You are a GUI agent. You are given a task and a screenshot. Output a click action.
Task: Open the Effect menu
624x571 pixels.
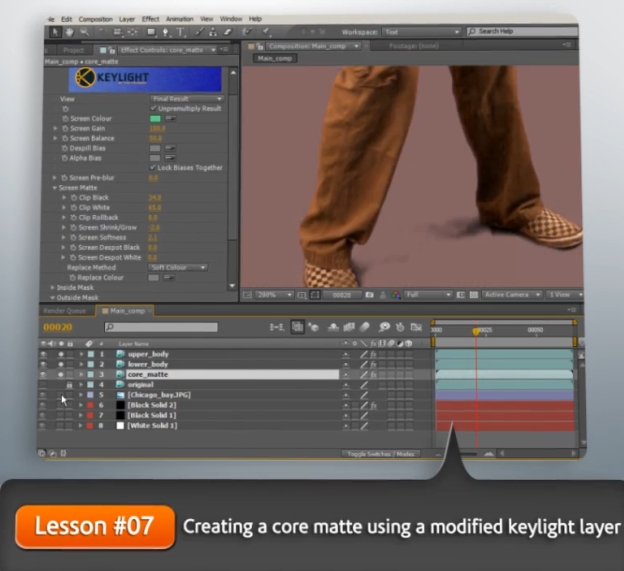coord(150,19)
